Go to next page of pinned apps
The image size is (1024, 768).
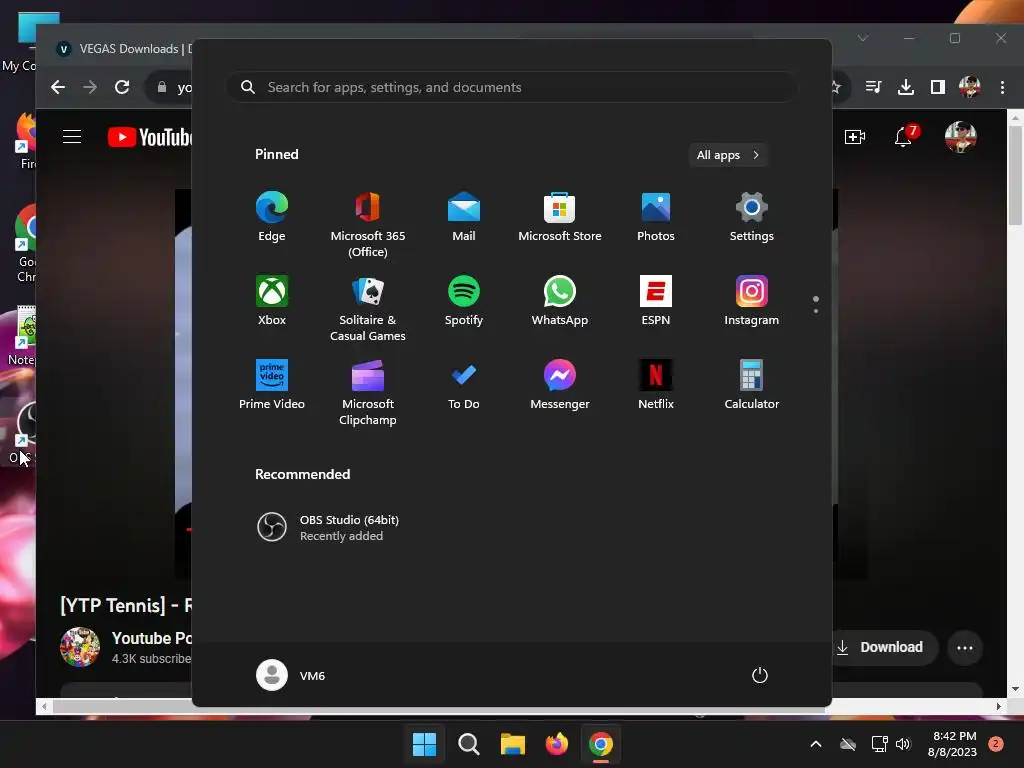pyautogui.click(x=816, y=311)
